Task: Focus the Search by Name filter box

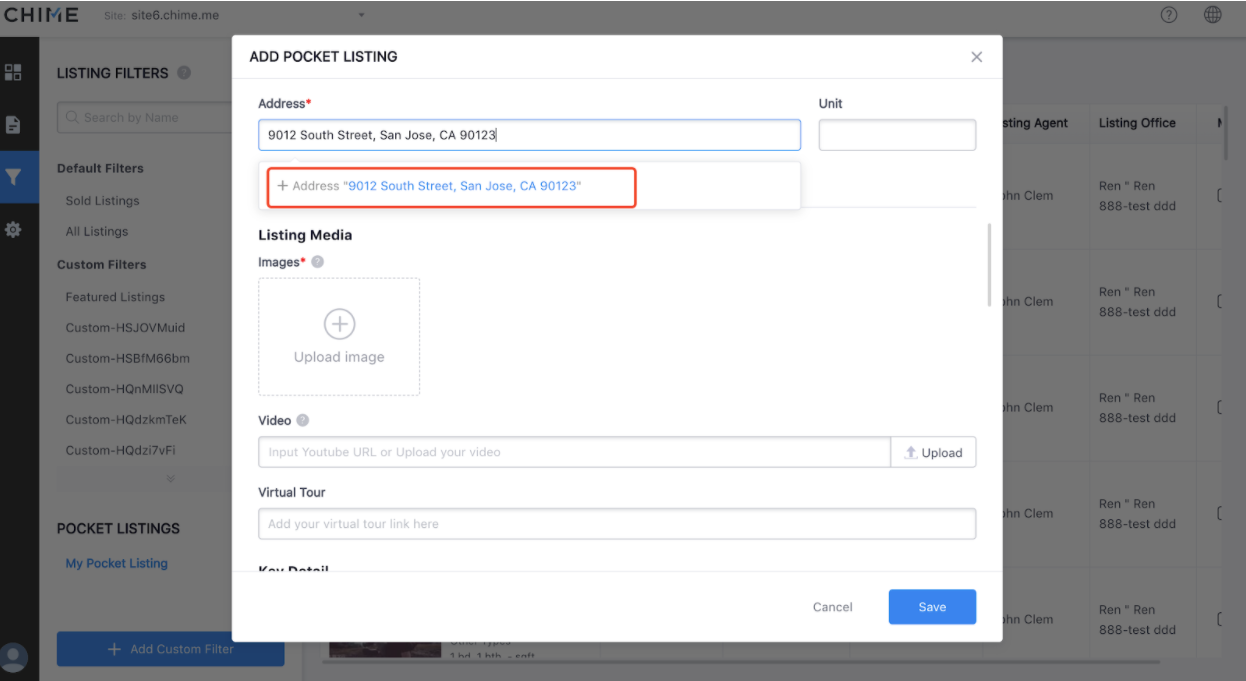Action: pyautogui.click(x=145, y=117)
